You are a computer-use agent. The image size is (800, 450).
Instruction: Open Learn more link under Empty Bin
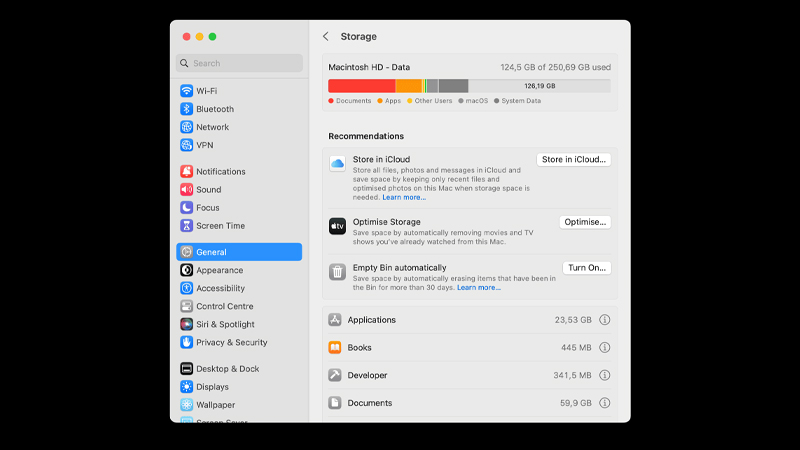(479, 288)
